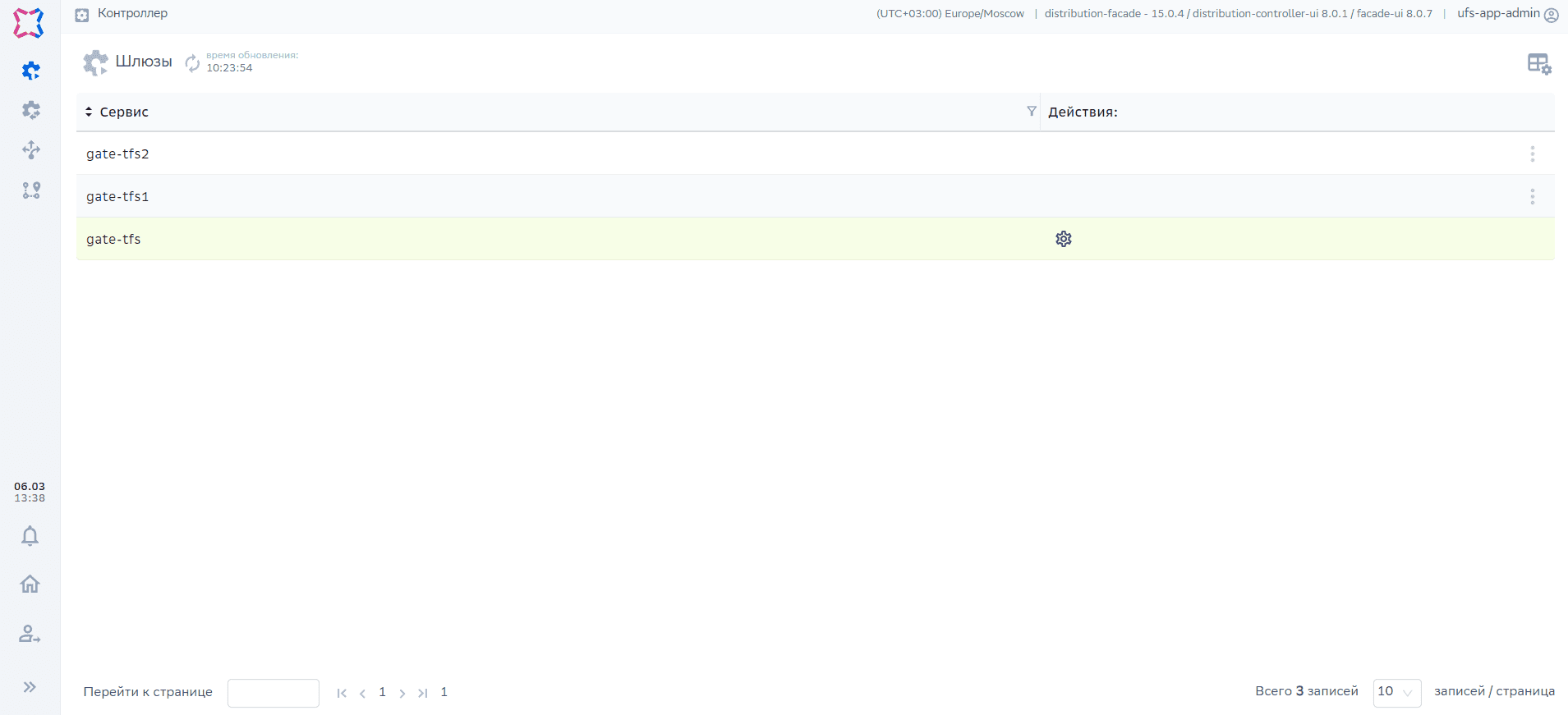This screenshot has height=715, width=1568.
Task: Click the user logout icon in sidebar
Action: click(x=30, y=634)
